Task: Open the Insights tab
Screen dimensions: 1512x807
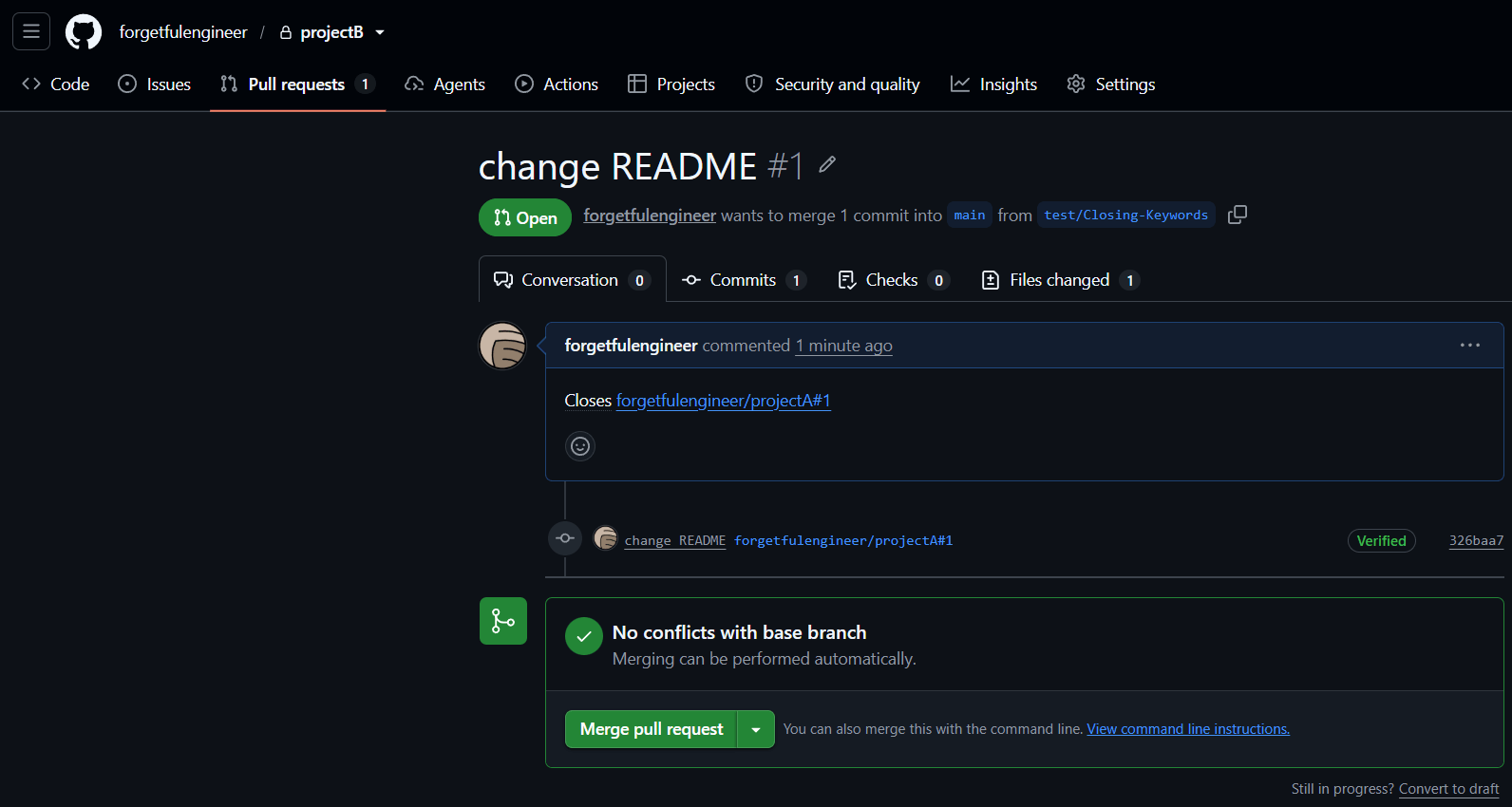Action: click(994, 84)
